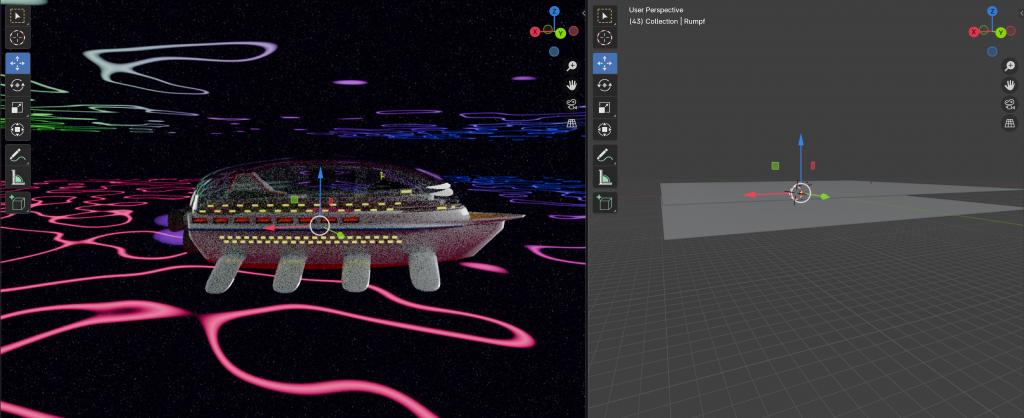Select the Transform tool in right viewport
This screenshot has width=1024, height=418.
click(x=604, y=129)
